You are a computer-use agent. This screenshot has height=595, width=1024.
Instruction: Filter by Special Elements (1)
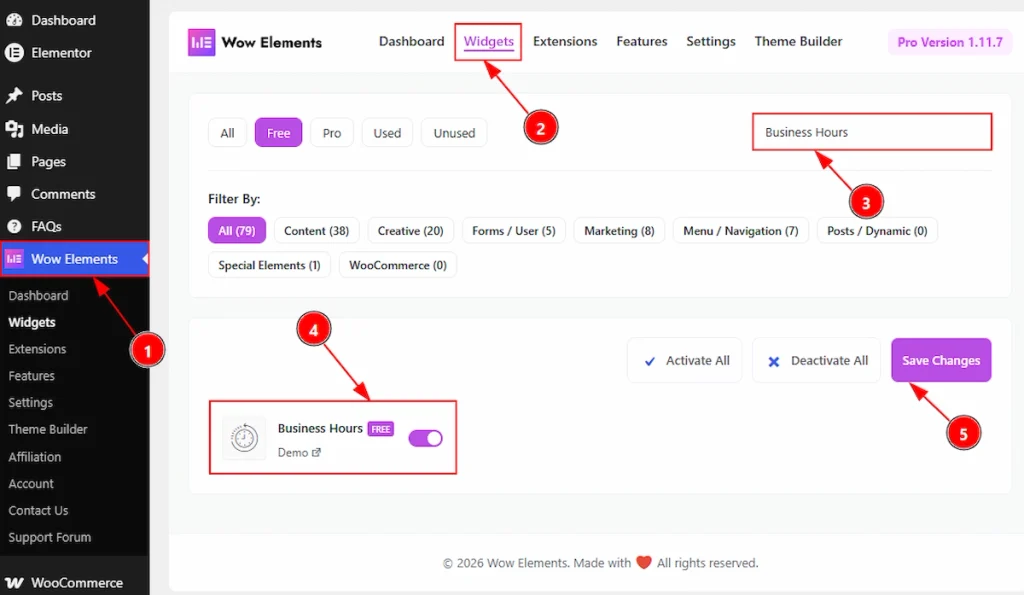(269, 265)
